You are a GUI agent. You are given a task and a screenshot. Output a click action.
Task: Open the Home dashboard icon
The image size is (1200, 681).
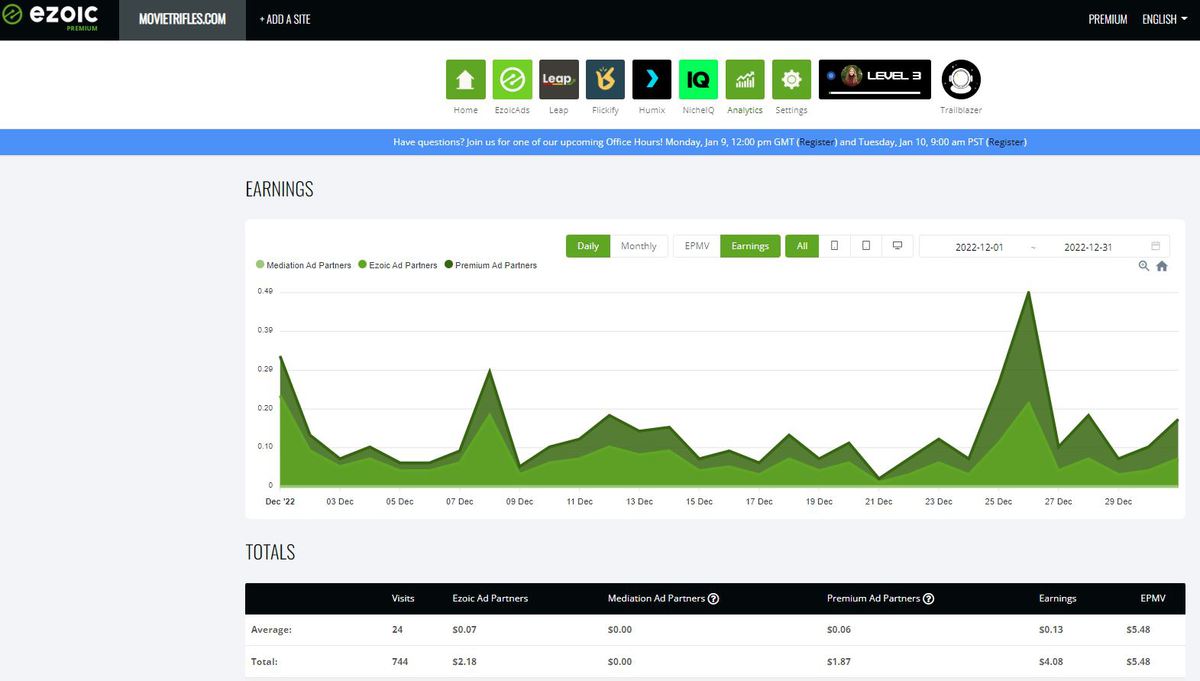click(465, 79)
